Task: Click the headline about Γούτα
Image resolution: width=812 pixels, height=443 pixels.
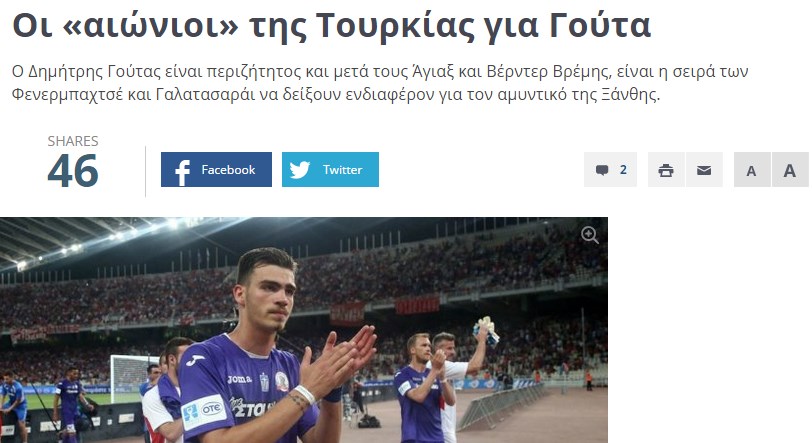Action: 331,25
